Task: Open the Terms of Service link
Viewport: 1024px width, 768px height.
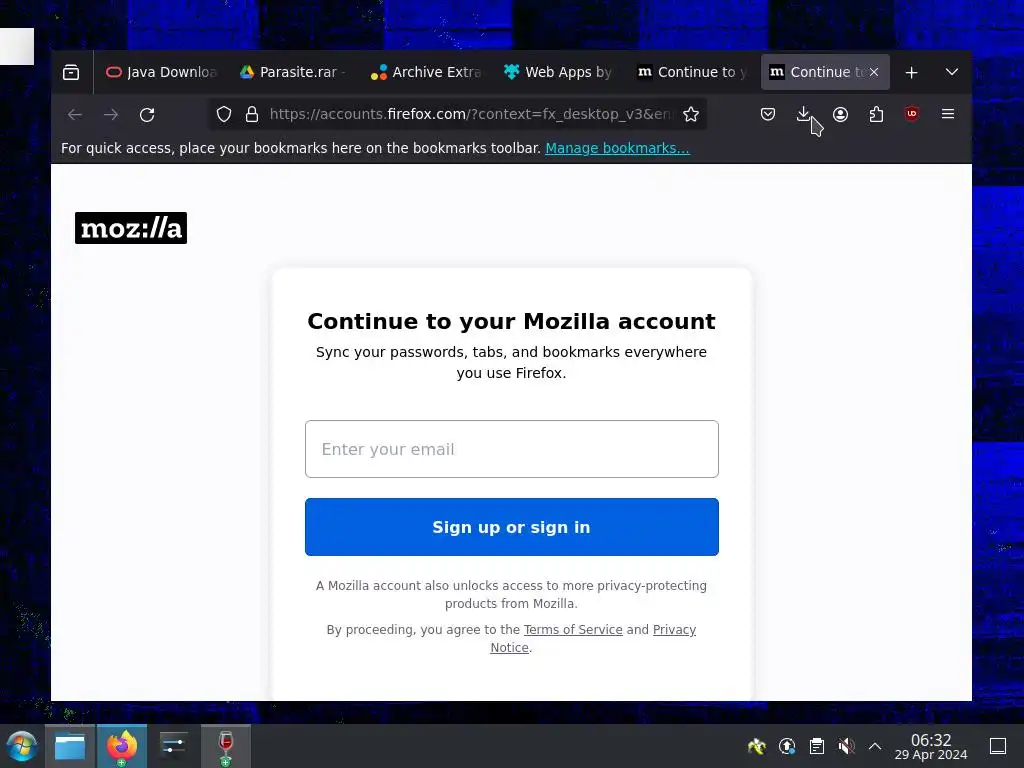Action: pyautogui.click(x=573, y=630)
